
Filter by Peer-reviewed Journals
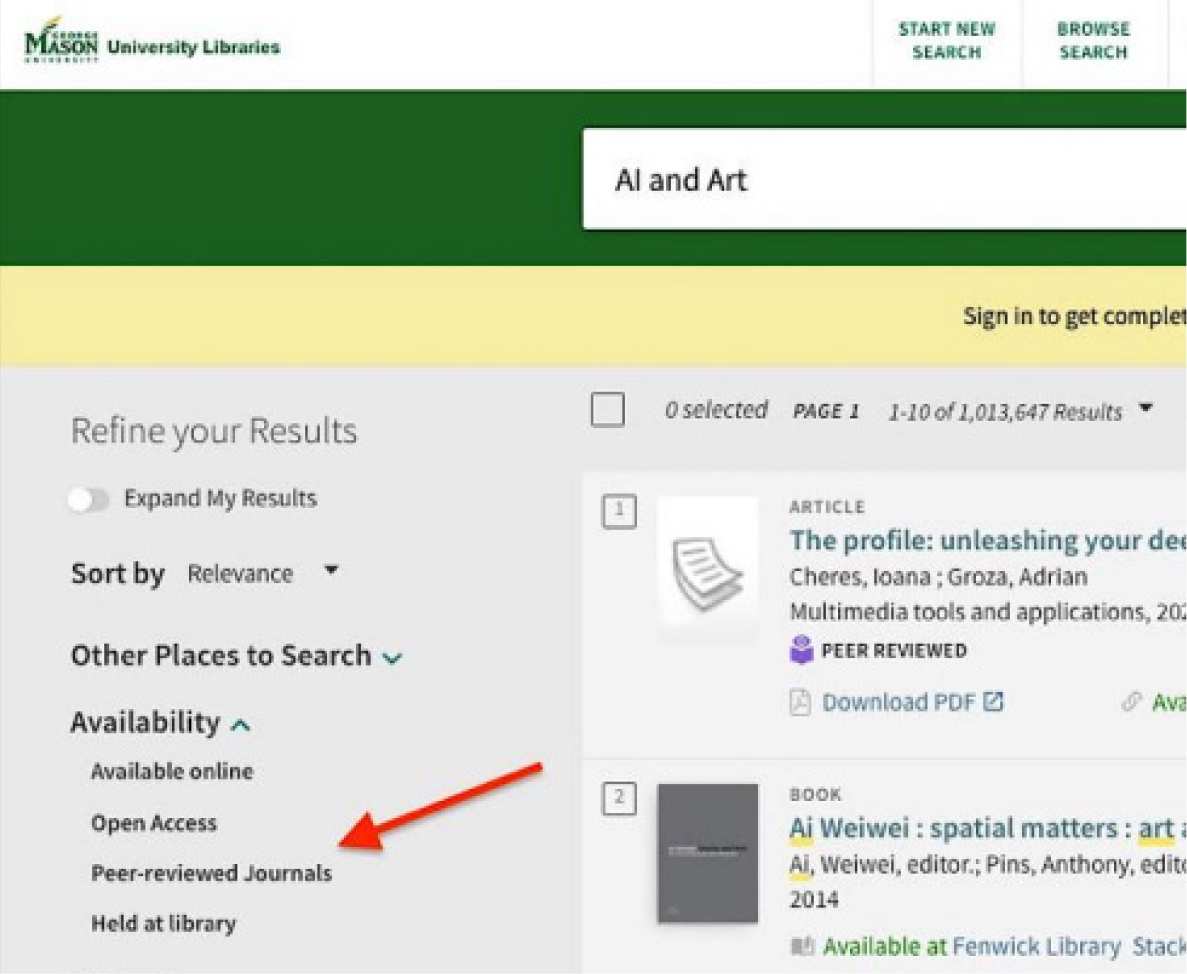tap(211, 873)
